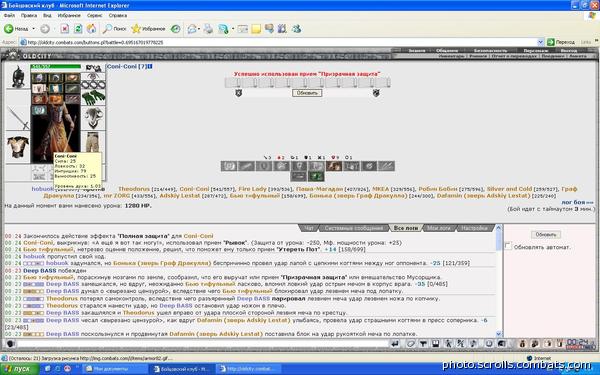Activate the green combat skill icon
The image size is (600, 375).
(316, 176)
